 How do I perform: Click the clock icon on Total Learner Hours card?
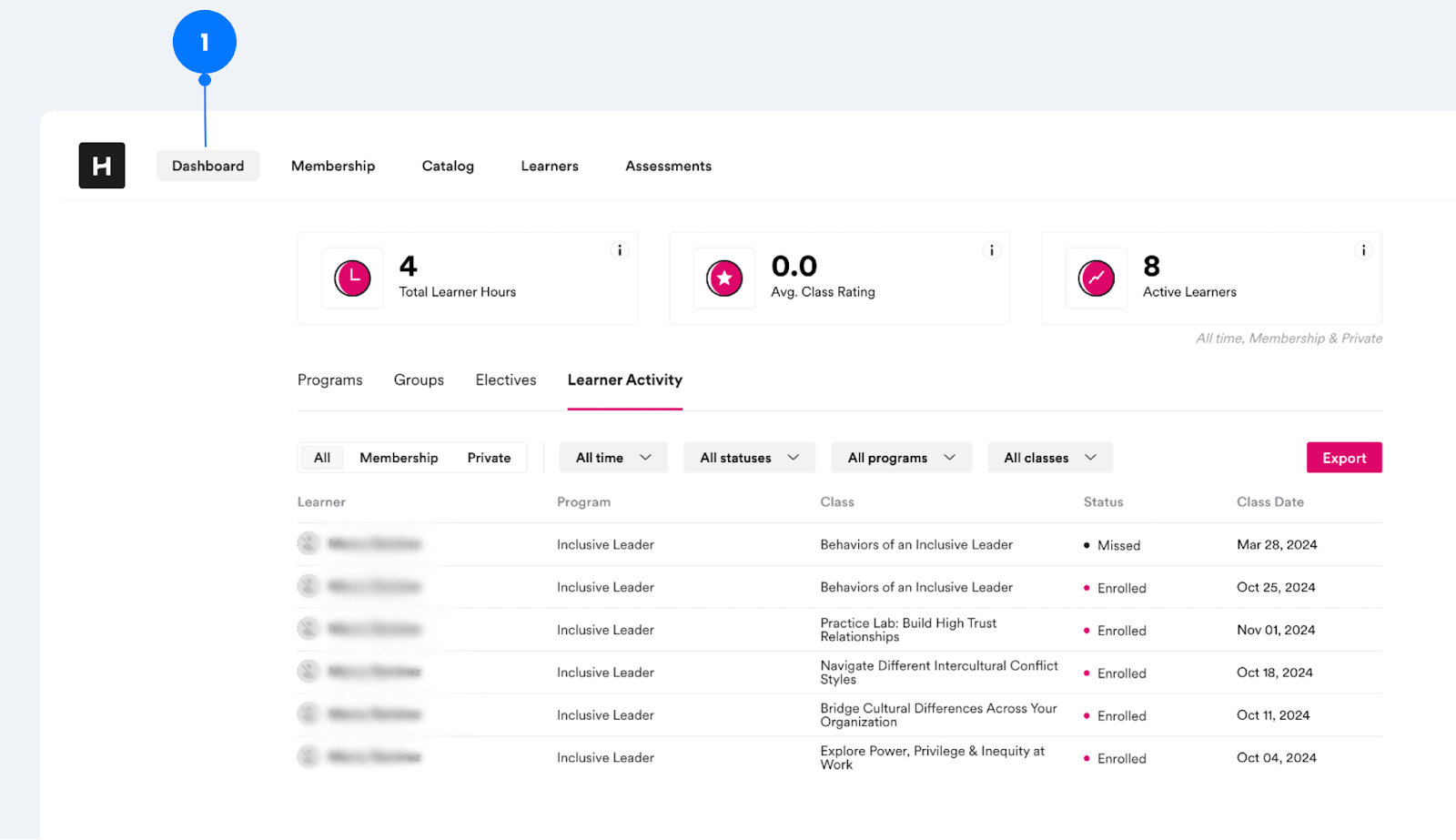point(352,278)
